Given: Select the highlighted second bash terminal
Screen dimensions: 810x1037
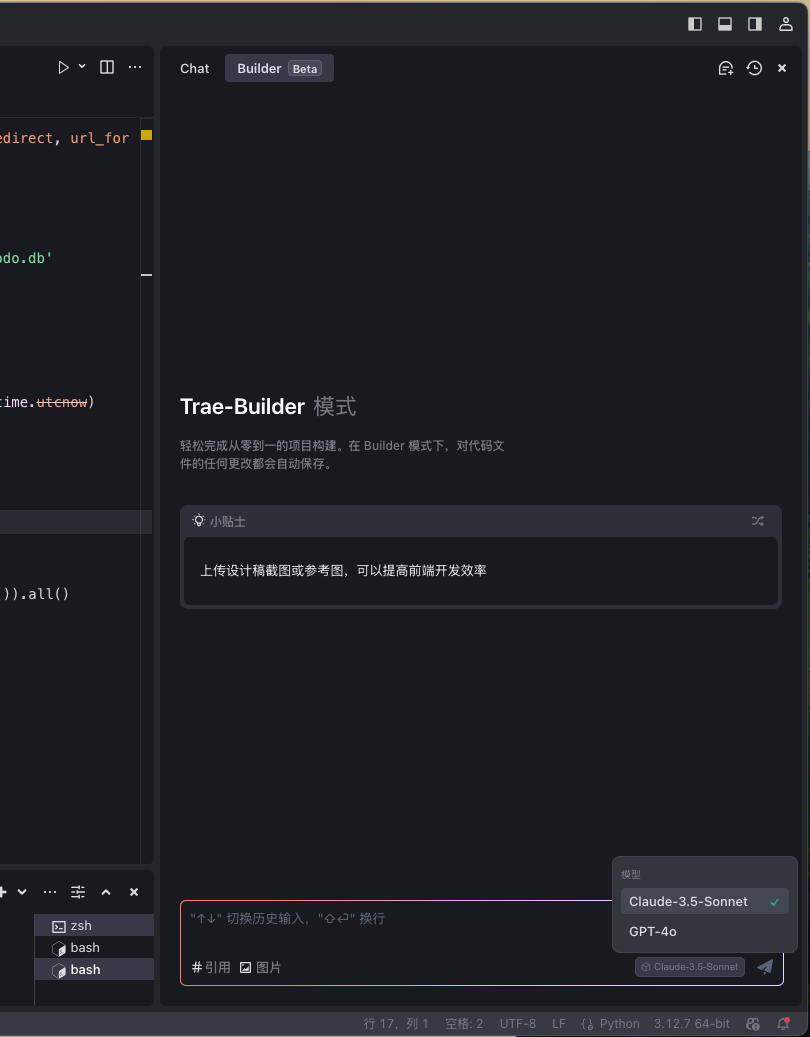Looking at the screenshot, I should [x=94, y=970].
